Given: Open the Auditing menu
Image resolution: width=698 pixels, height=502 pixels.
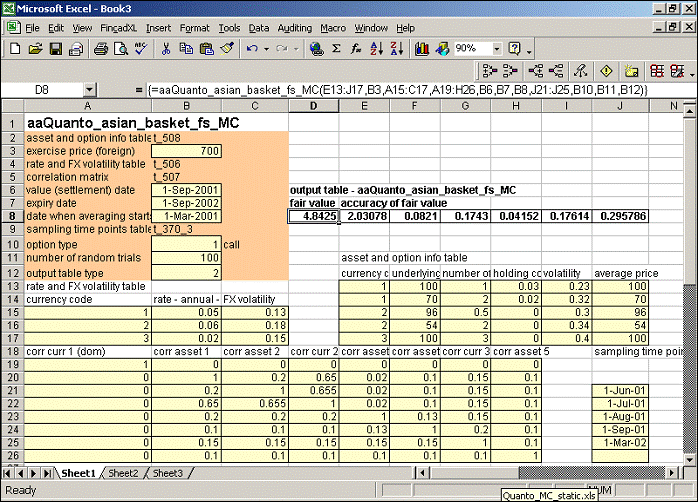Looking at the screenshot, I should [295, 28].
